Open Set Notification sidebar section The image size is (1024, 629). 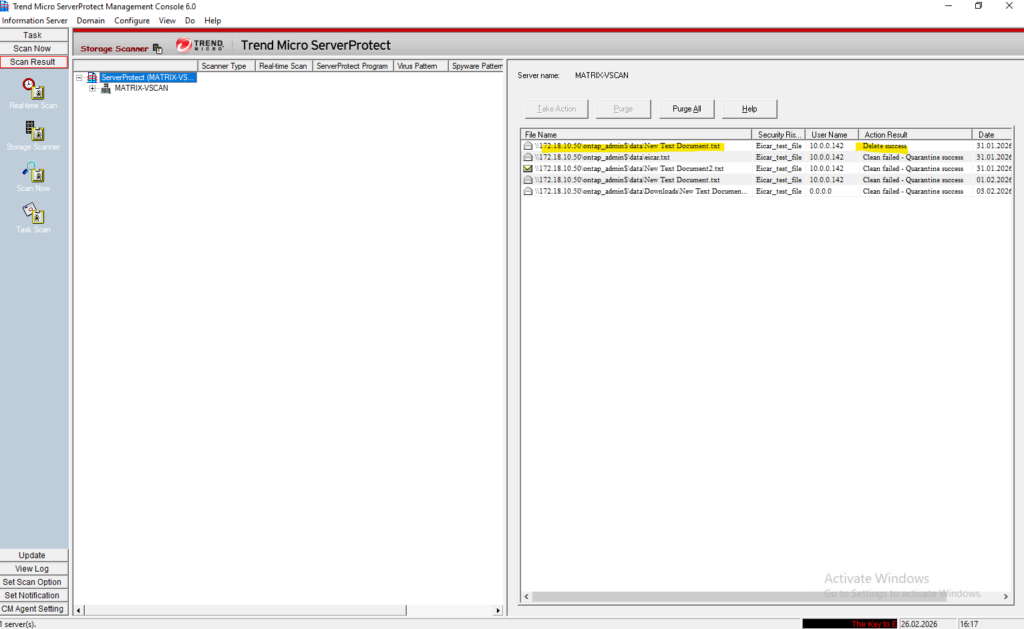pyautogui.click(x=33, y=596)
